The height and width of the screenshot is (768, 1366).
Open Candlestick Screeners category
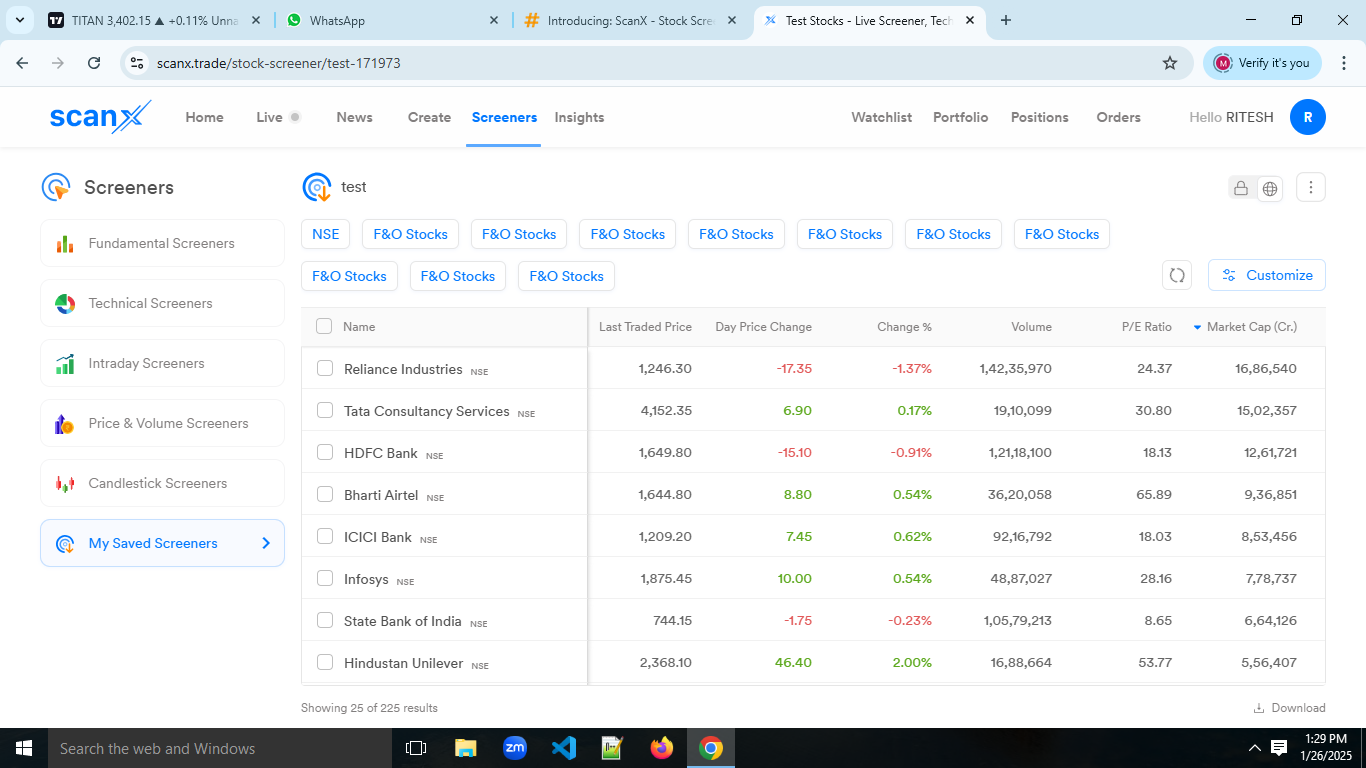[162, 483]
